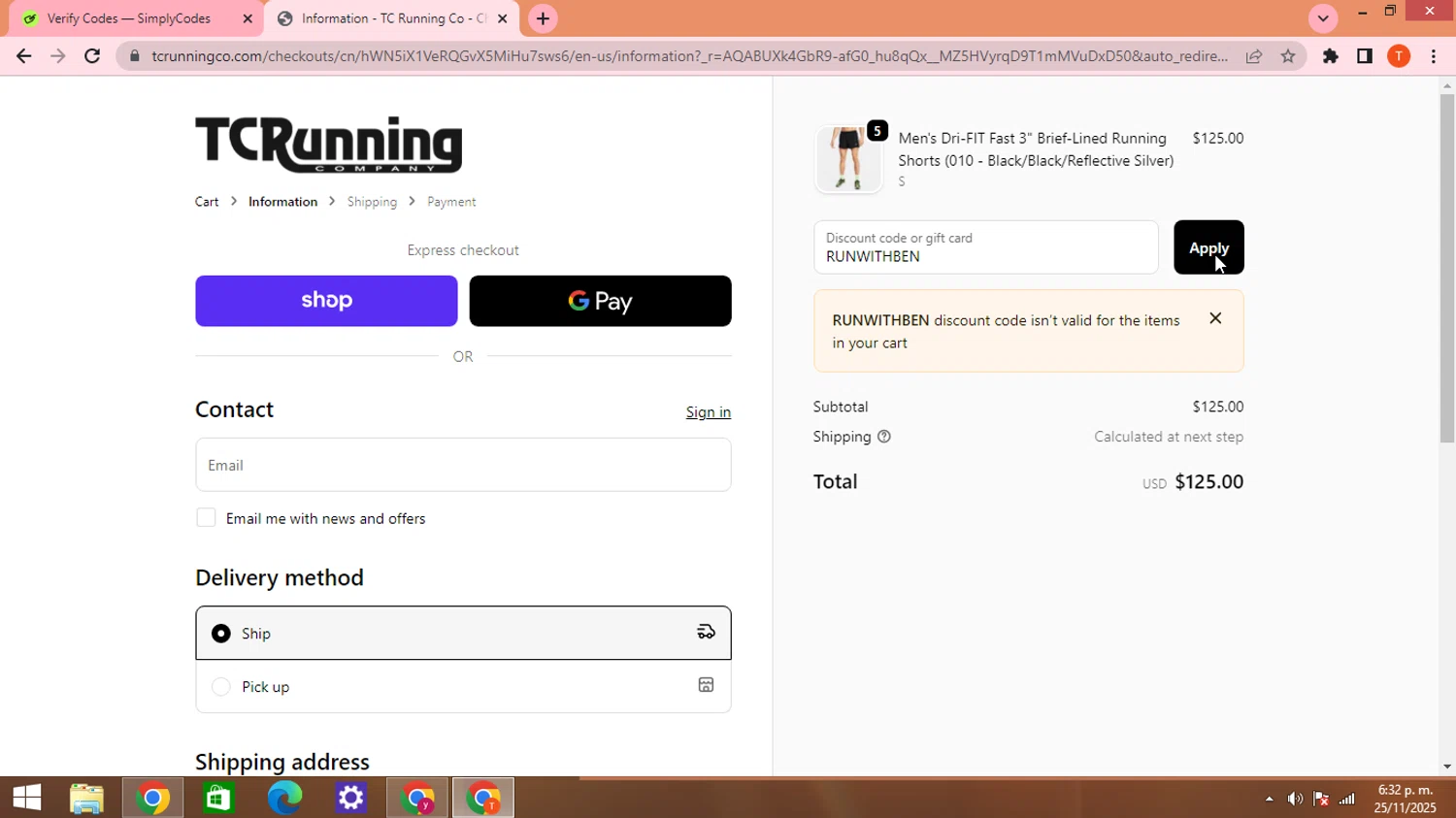Dismiss the invalid discount code message
The height and width of the screenshot is (818, 1456).
point(1215,318)
